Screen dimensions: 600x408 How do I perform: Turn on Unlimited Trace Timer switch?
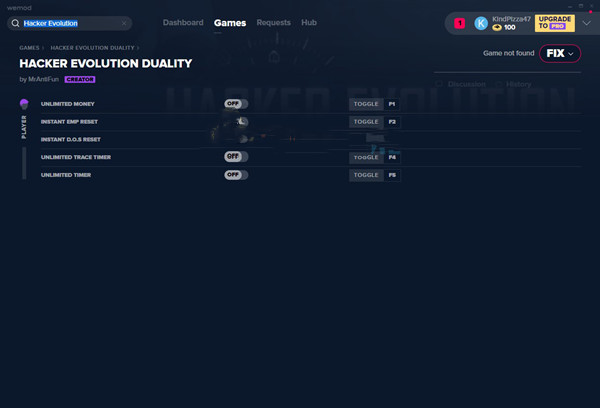236,157
